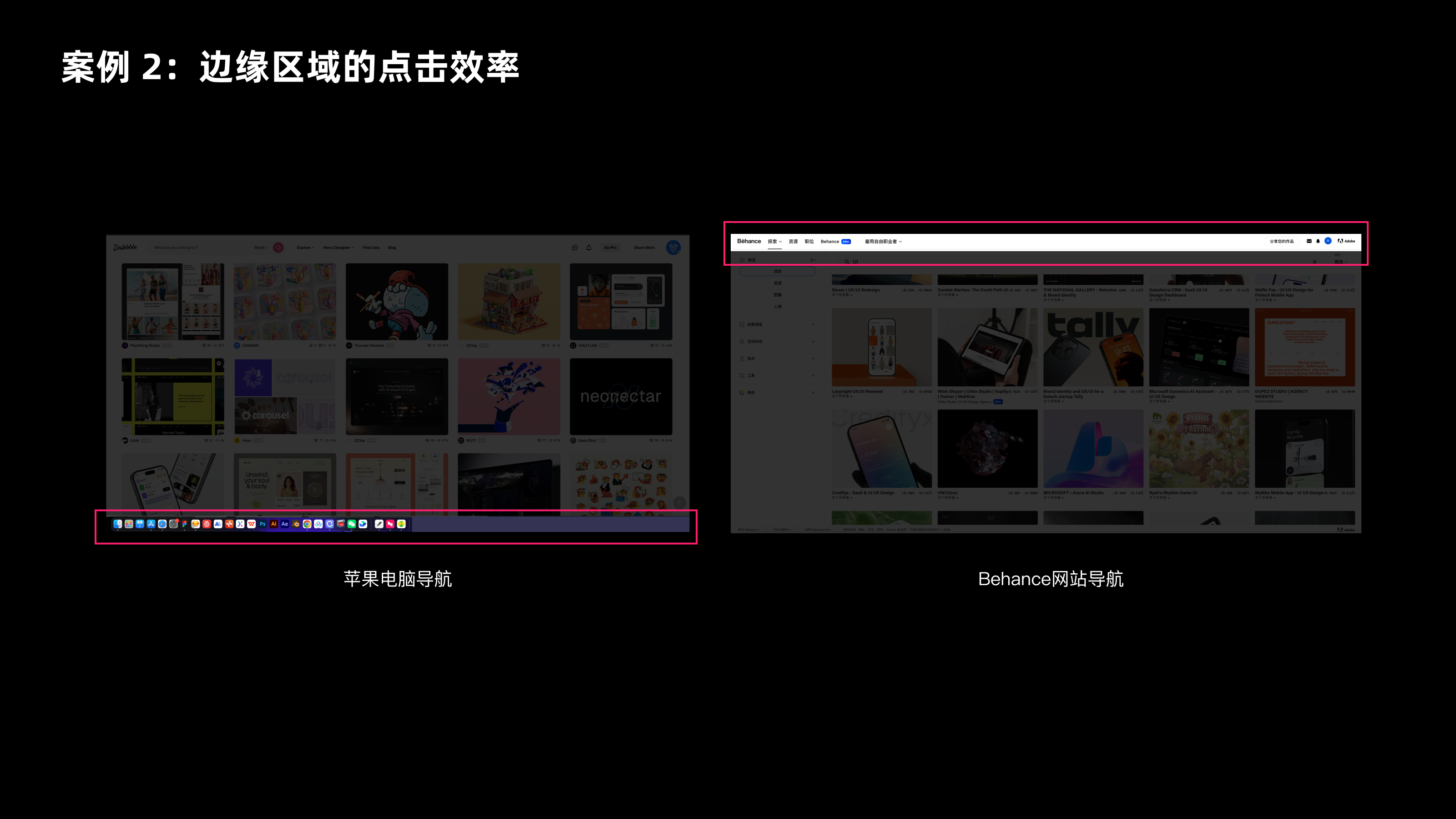1456x819 pixels.
Task: Collapse the Behance filter sidebar
Action: point(814,260)
